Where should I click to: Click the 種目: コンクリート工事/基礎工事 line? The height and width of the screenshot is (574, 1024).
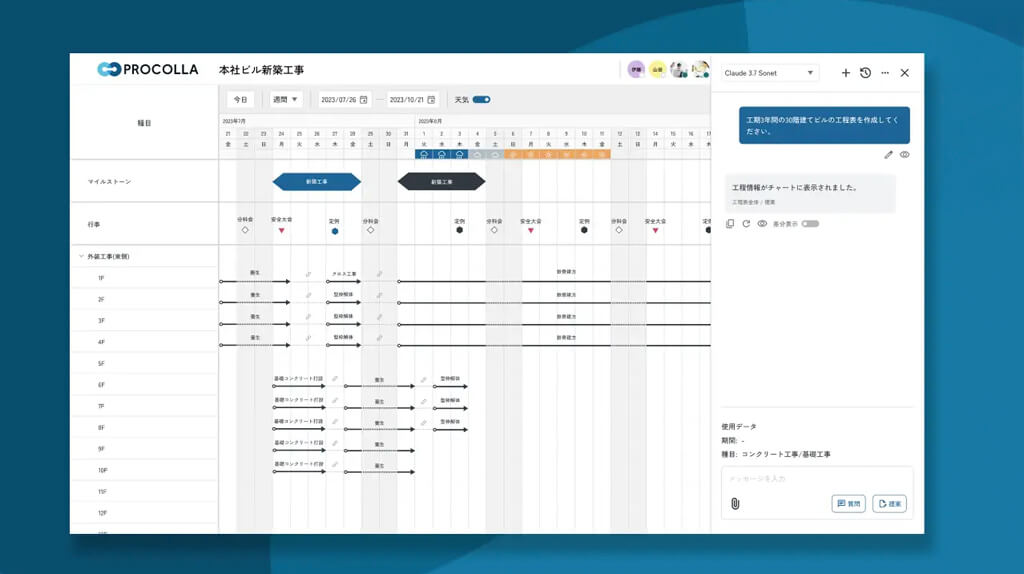776,454
